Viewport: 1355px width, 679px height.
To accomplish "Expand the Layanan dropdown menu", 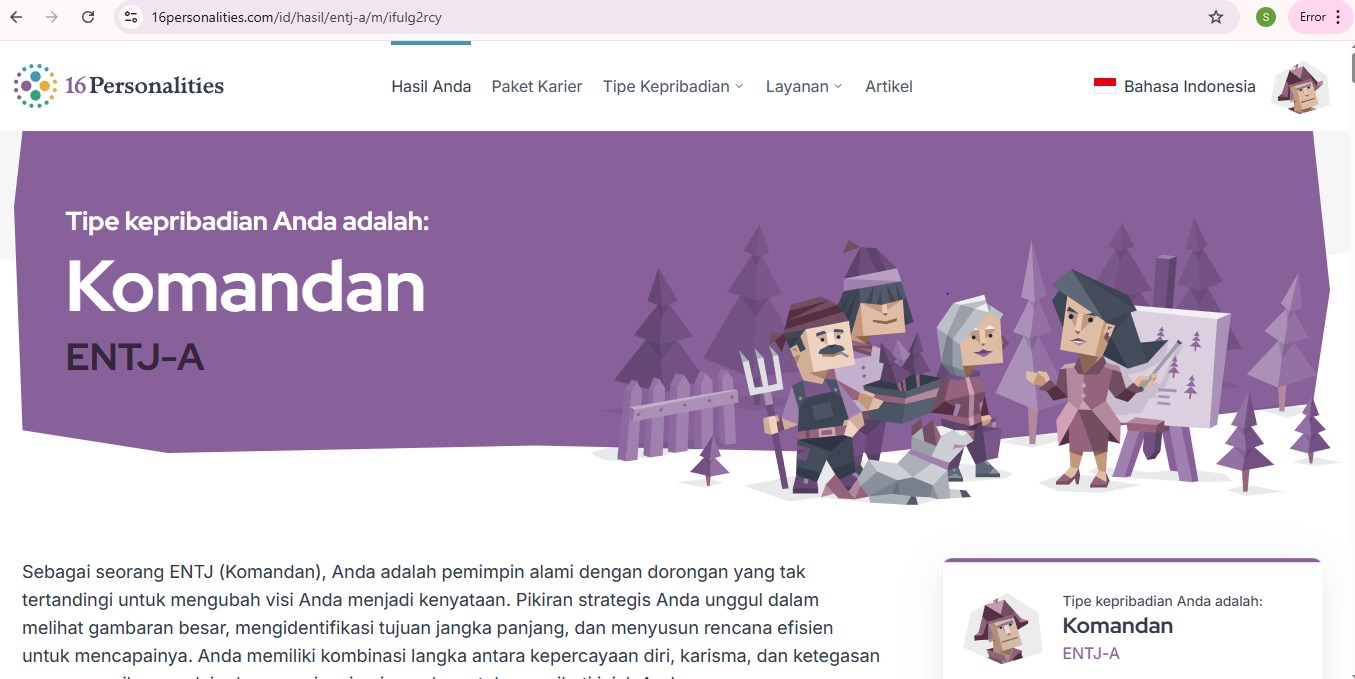I will click(x=804, y=86).
